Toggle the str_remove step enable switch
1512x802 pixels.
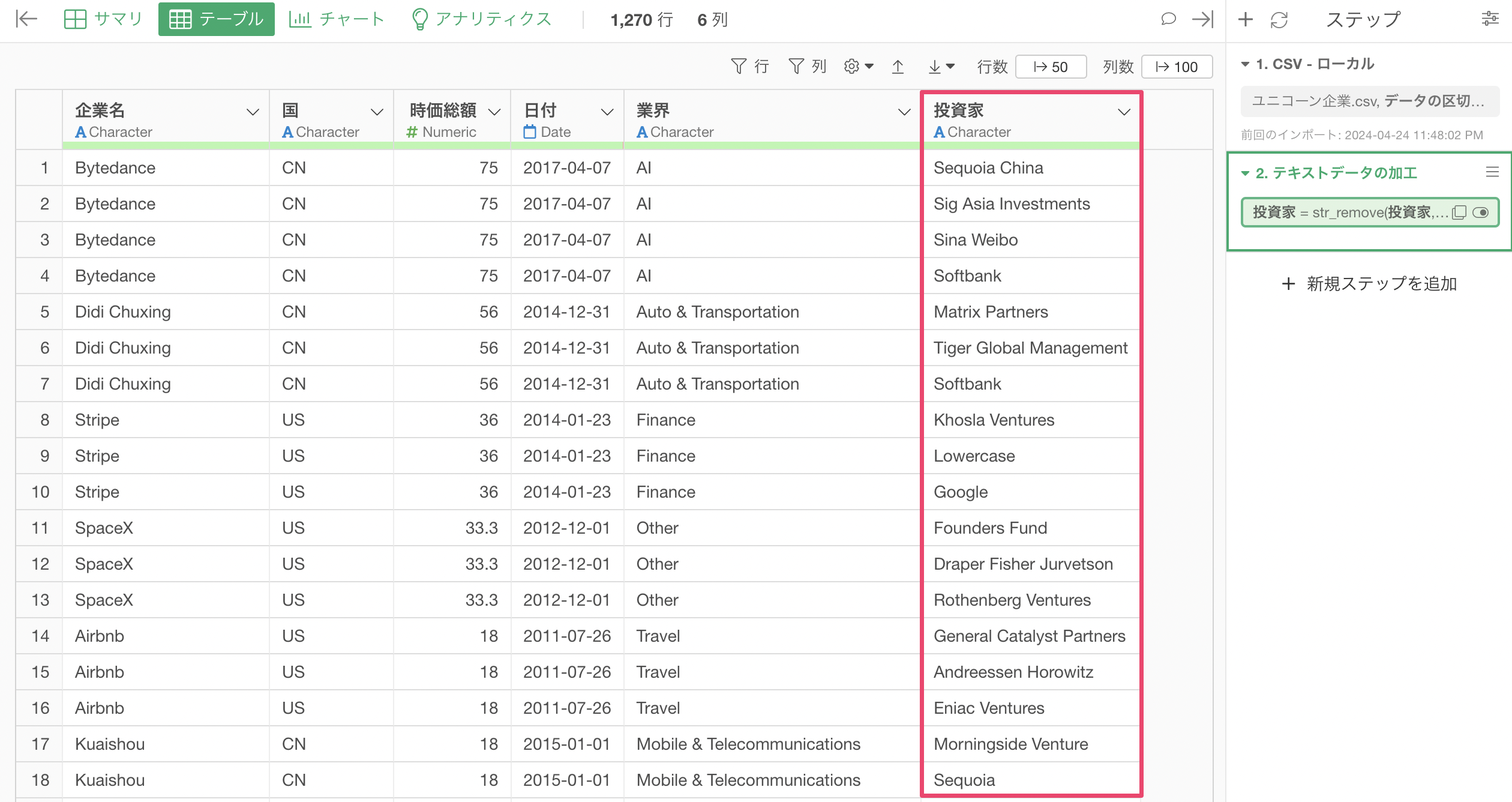tap(1481, 213)
